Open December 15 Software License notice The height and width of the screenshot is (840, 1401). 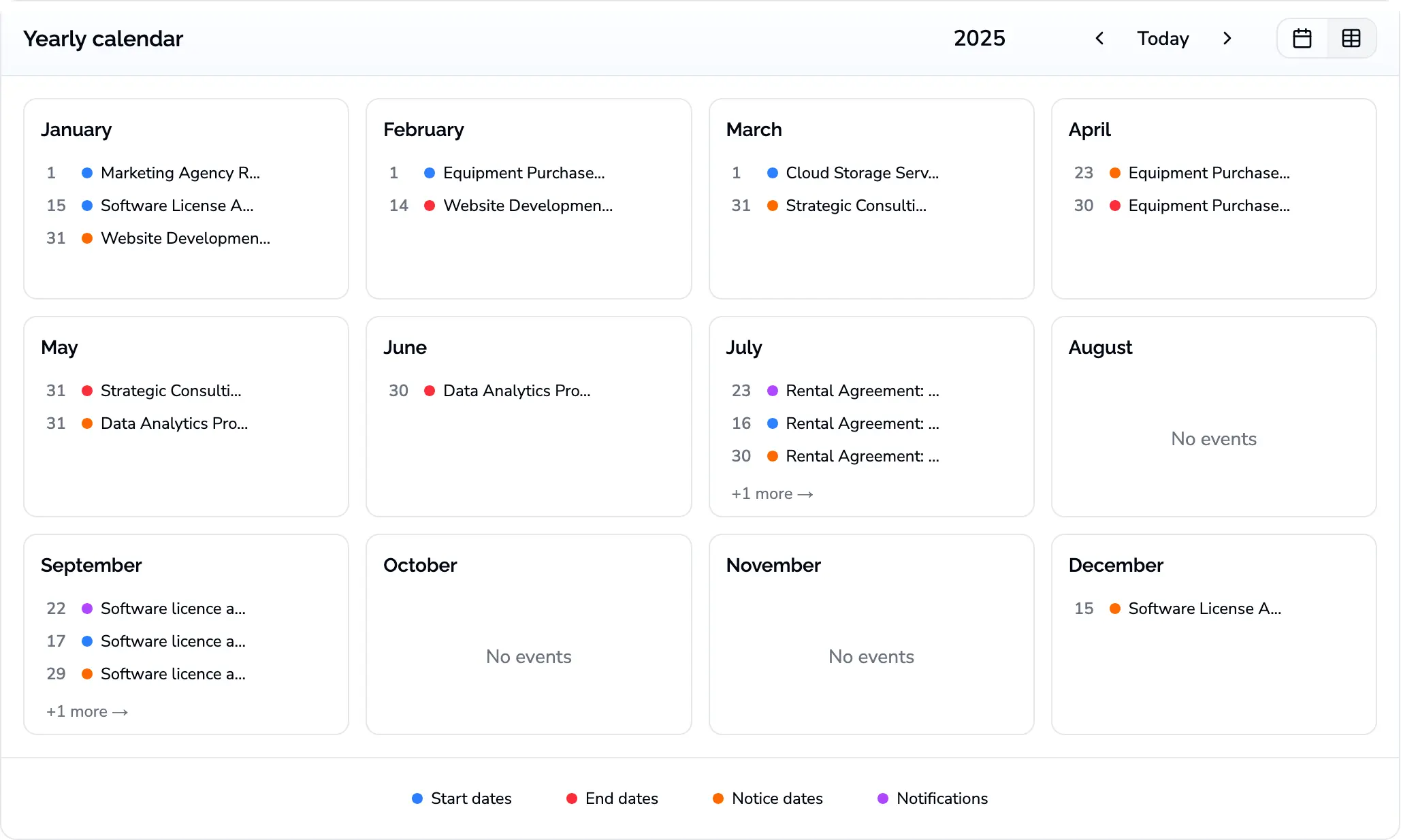[x=1204, y=609]
